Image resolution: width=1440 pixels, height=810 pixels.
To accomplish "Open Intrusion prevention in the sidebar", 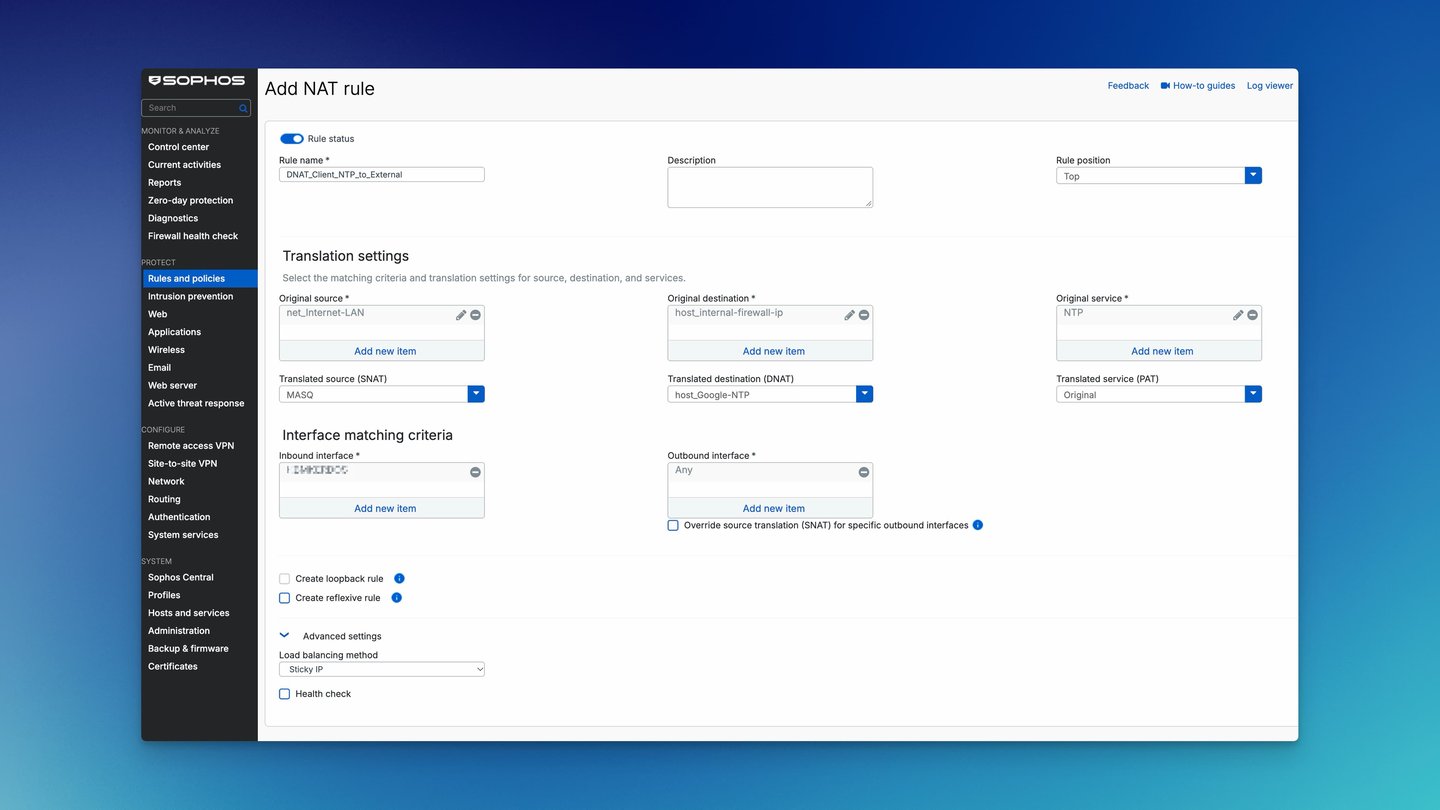I will pos(191,296).
